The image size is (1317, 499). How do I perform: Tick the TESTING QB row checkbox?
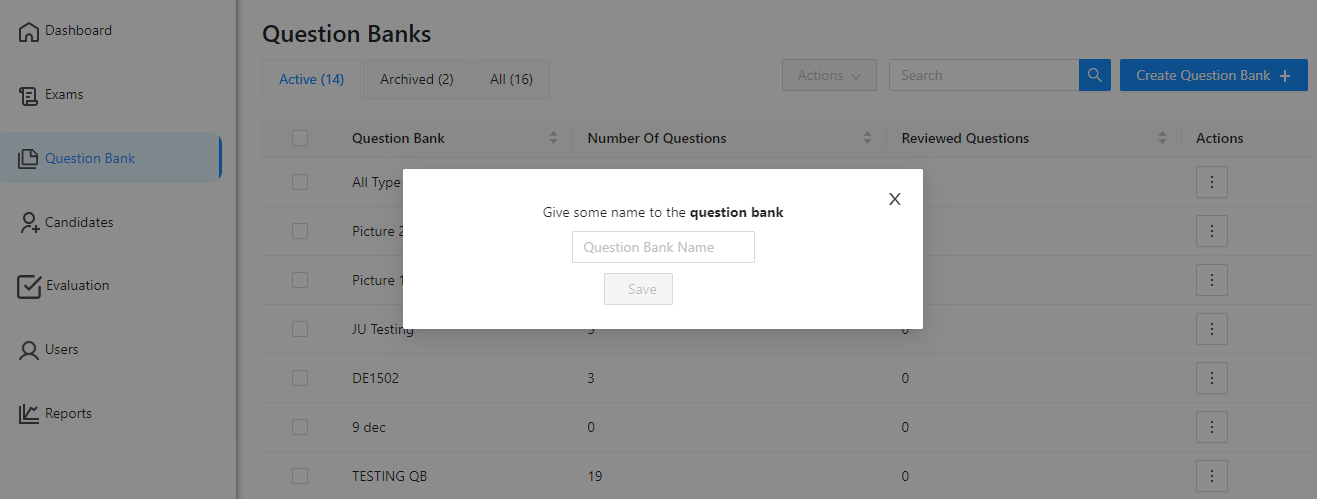[x=300, y=476]
